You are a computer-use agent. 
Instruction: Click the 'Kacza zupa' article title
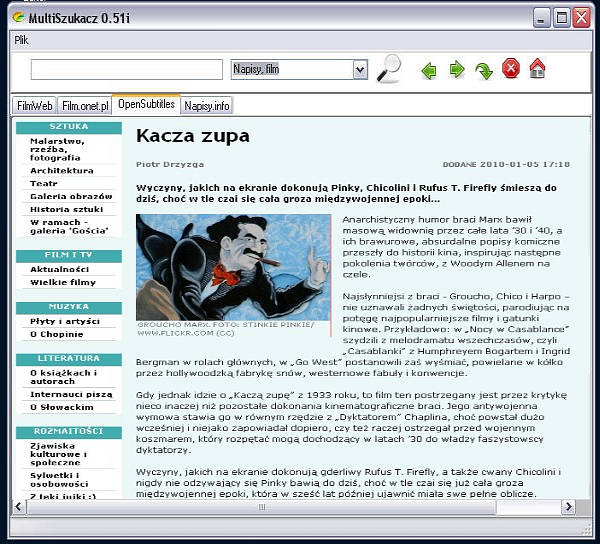coord(193,136)
